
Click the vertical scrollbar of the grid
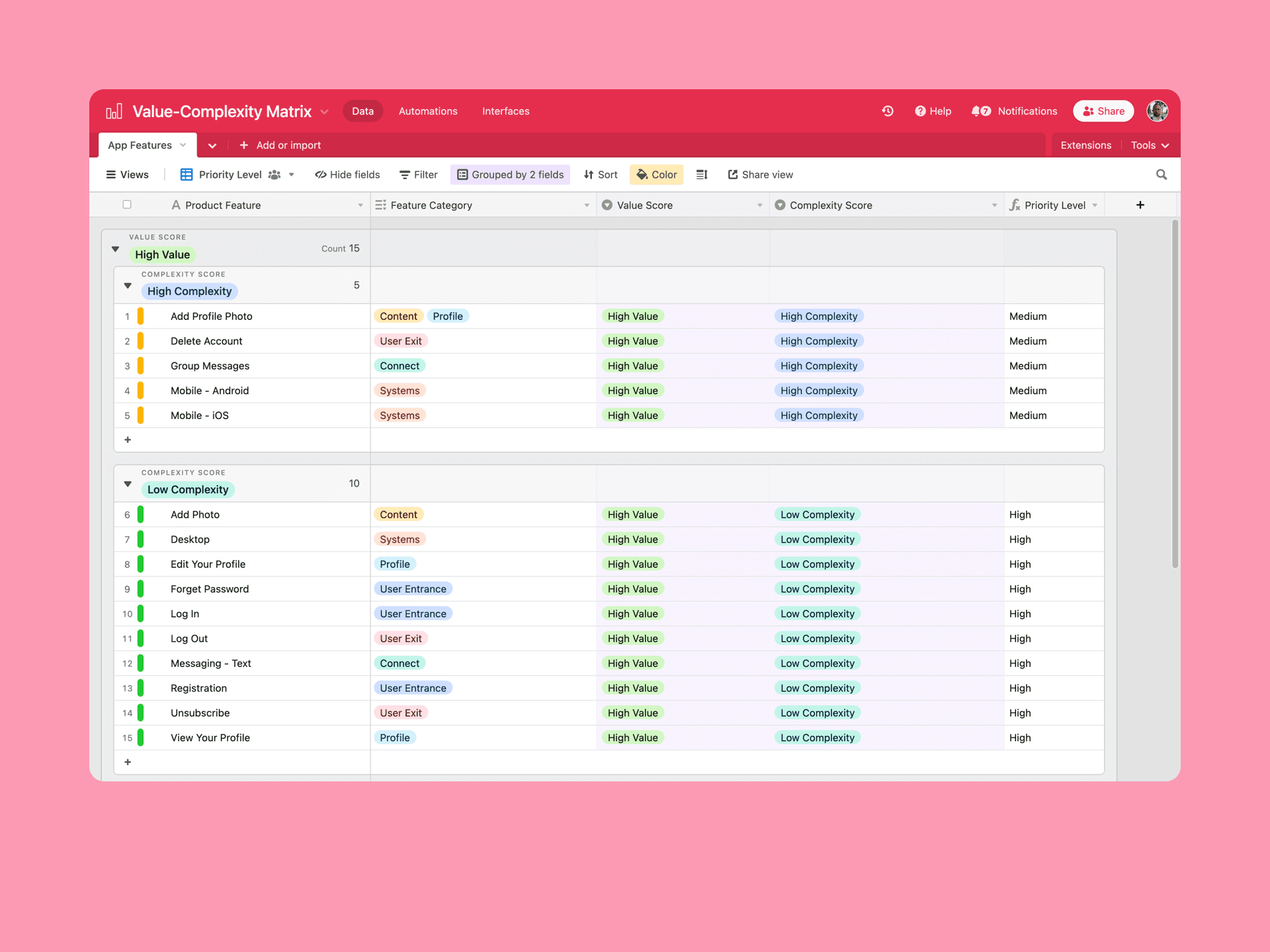pos(1175,394)
